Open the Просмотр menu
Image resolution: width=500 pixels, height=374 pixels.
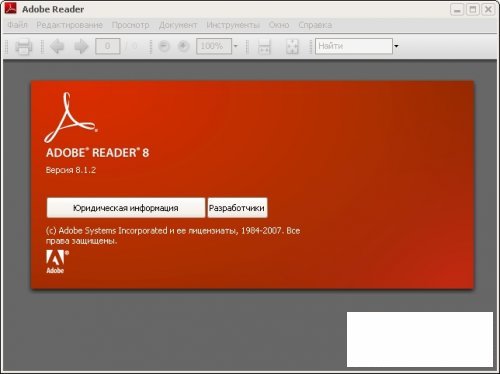point(130,25)
